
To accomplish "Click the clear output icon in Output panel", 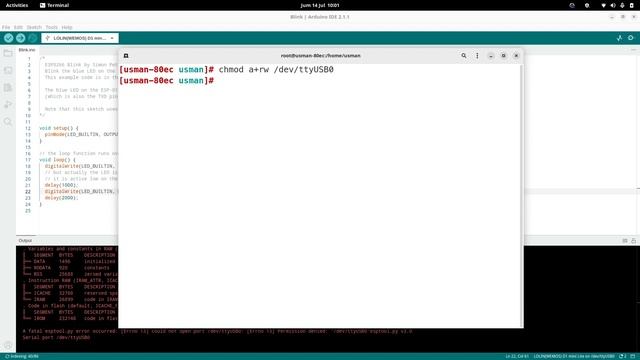I will point(625,241).
